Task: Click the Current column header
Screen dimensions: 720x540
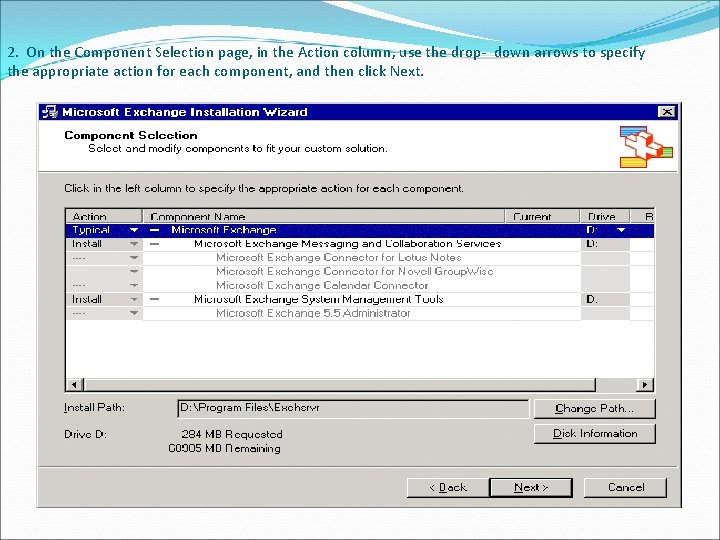Action: [542, 216]
